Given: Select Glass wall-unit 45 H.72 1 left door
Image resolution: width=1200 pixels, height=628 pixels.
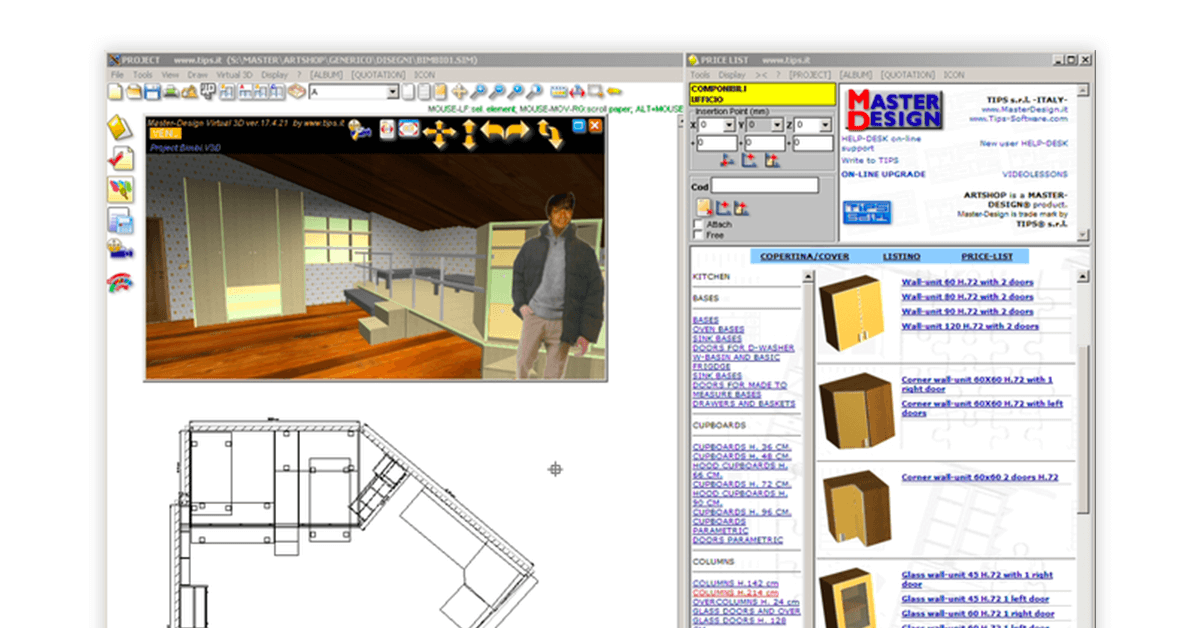Looking at the screenshot, I should (x=975, y=599).
